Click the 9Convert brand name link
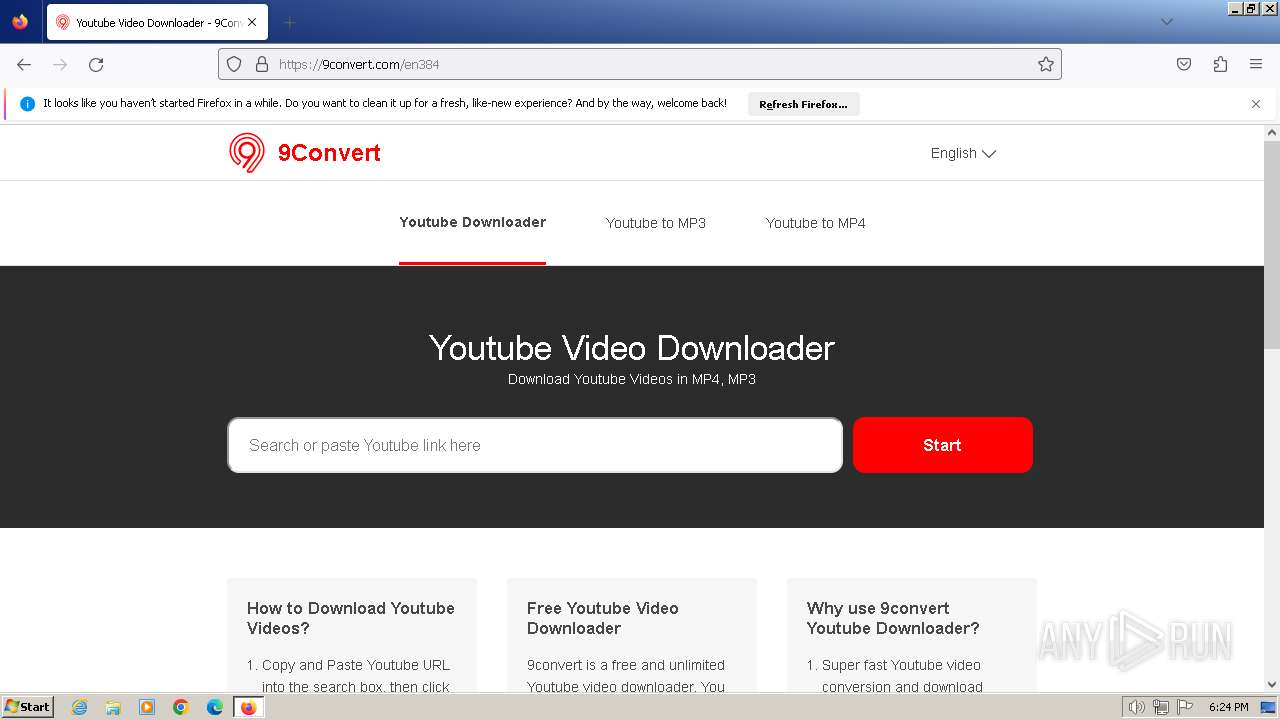The width and height of the screenshot is (1280, 720). 329,153
